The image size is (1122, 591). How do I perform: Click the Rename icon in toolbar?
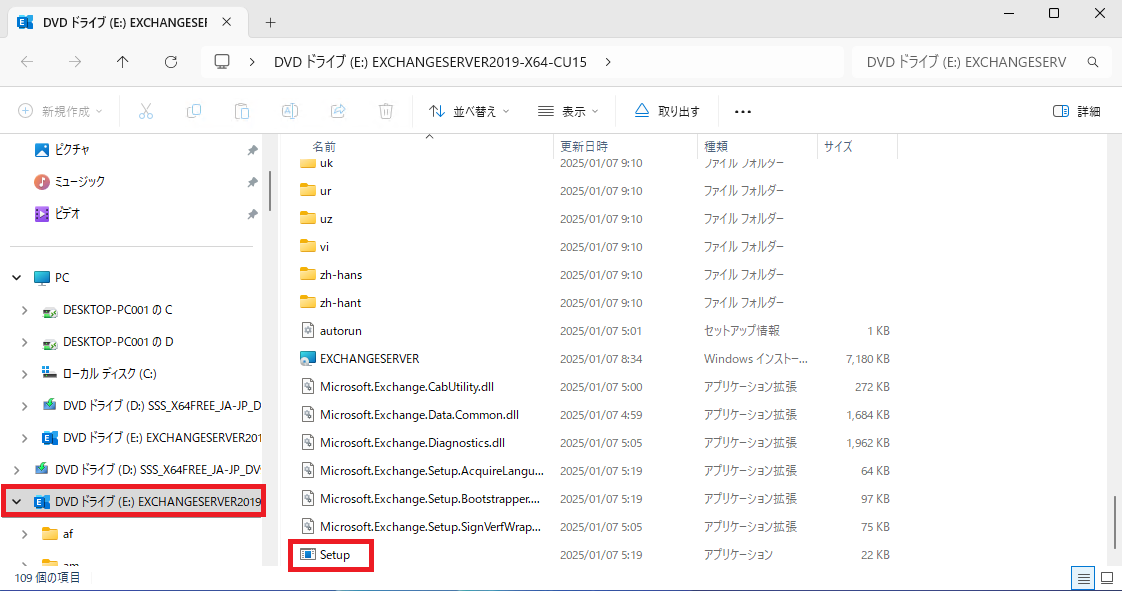pos(290,111)
